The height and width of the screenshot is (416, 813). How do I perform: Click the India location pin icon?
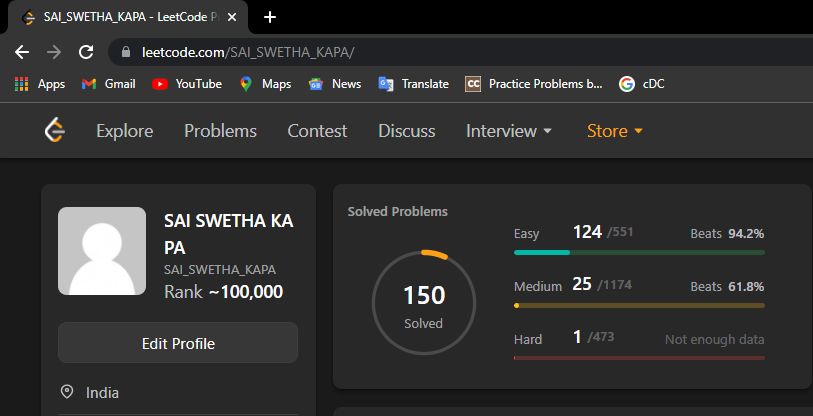[67, 392]
